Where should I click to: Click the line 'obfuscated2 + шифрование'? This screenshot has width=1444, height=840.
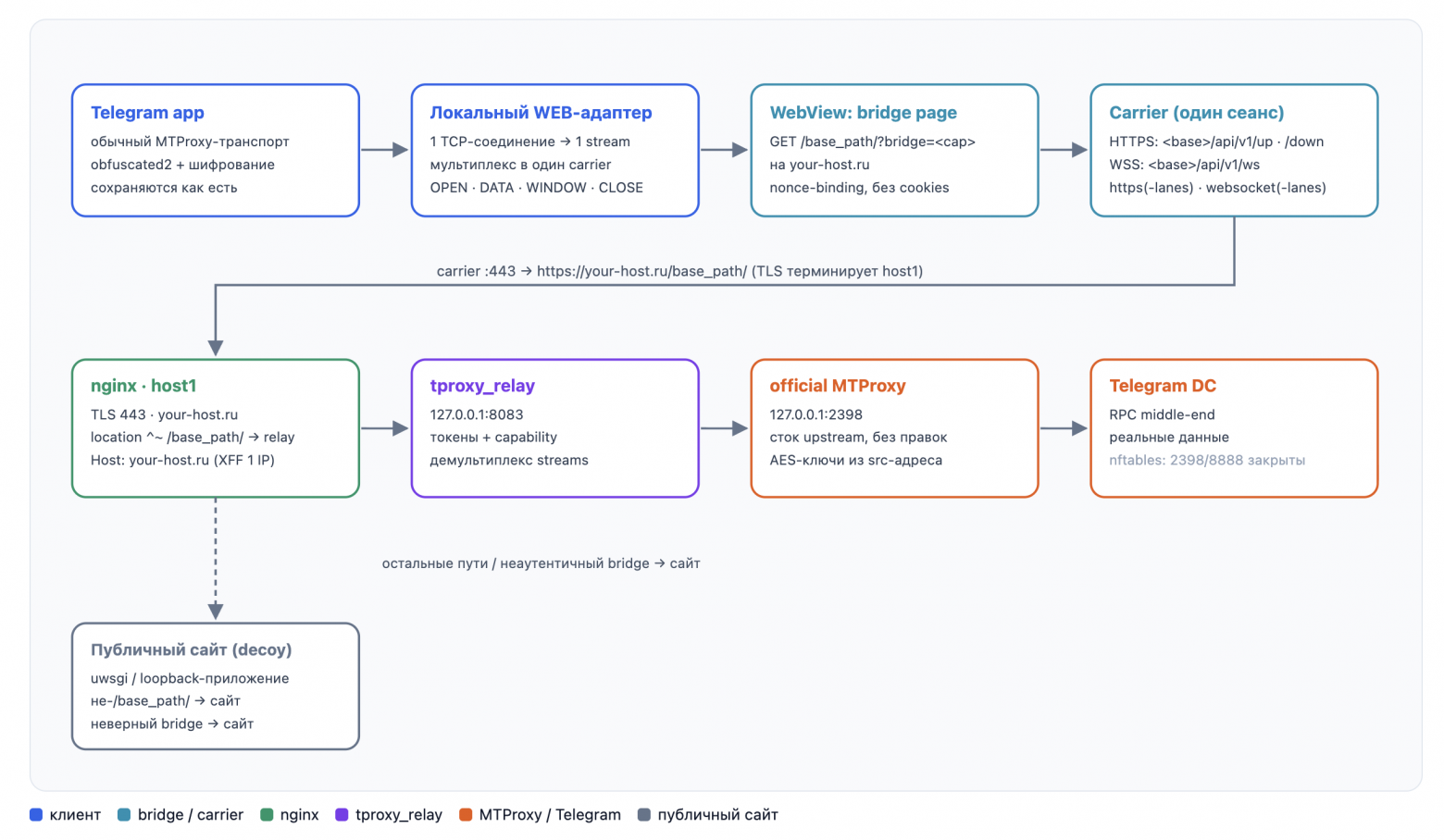[x=182, y=165]
